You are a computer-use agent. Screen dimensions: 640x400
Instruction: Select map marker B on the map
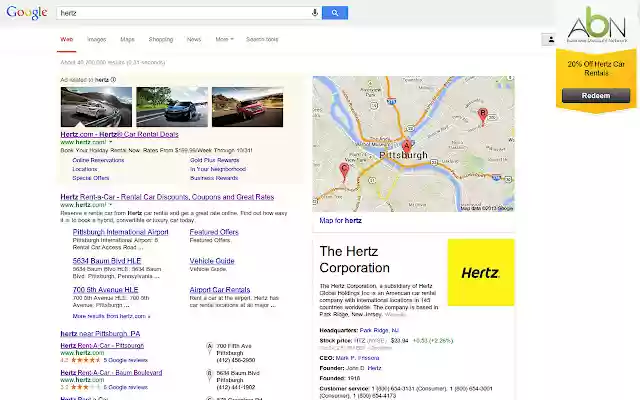pos(483,116)
